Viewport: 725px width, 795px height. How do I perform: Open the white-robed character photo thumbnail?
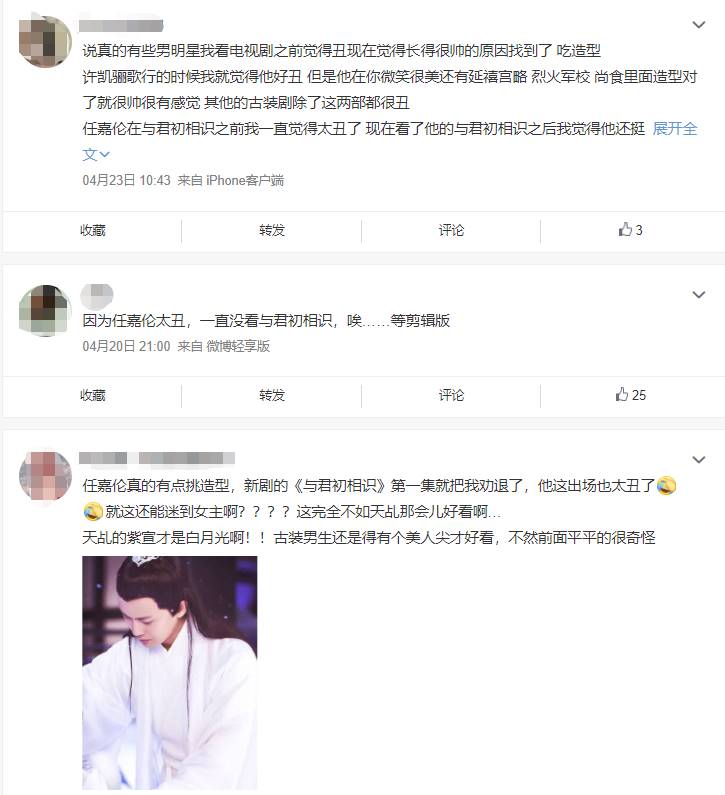click(x=170, y=672)
